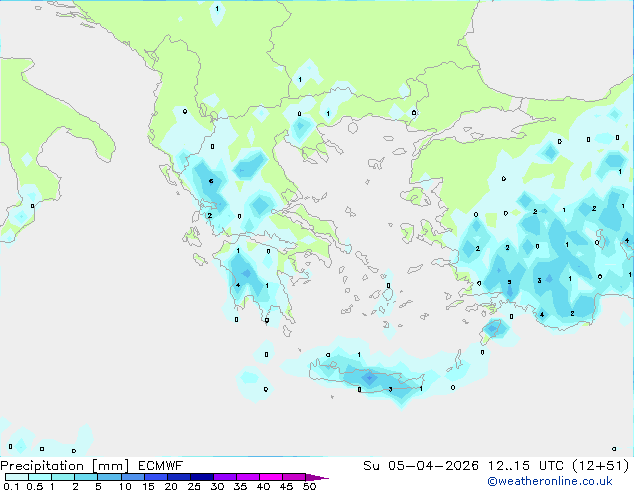Pick the 40–45 mm magenta legend swatch
The image size is (634, 490).
pos(271,477)
